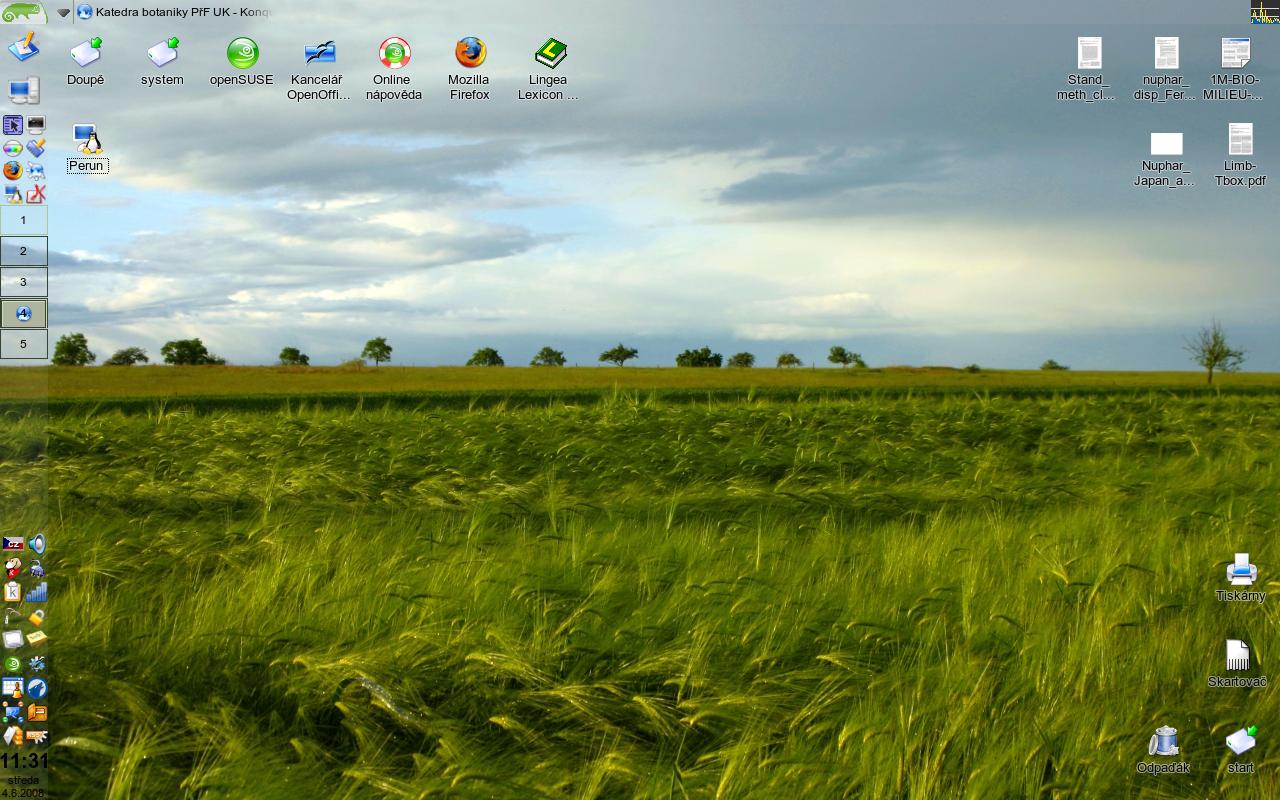Click the Firefox launcher in side panel

(12, 170)
